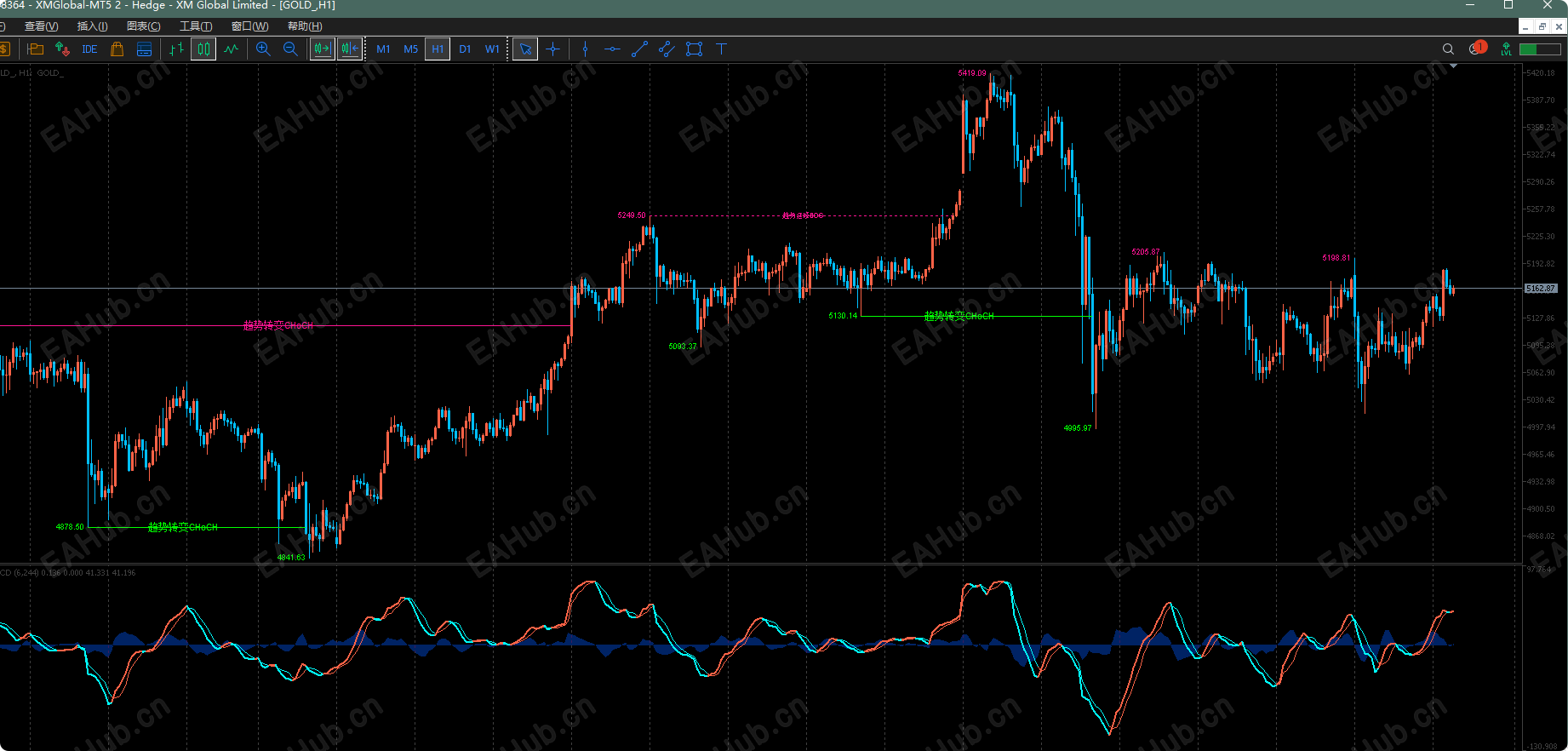The image size is (1568, 751).
Task: Toggle chart auto scroll
Action: coord(322,49)
